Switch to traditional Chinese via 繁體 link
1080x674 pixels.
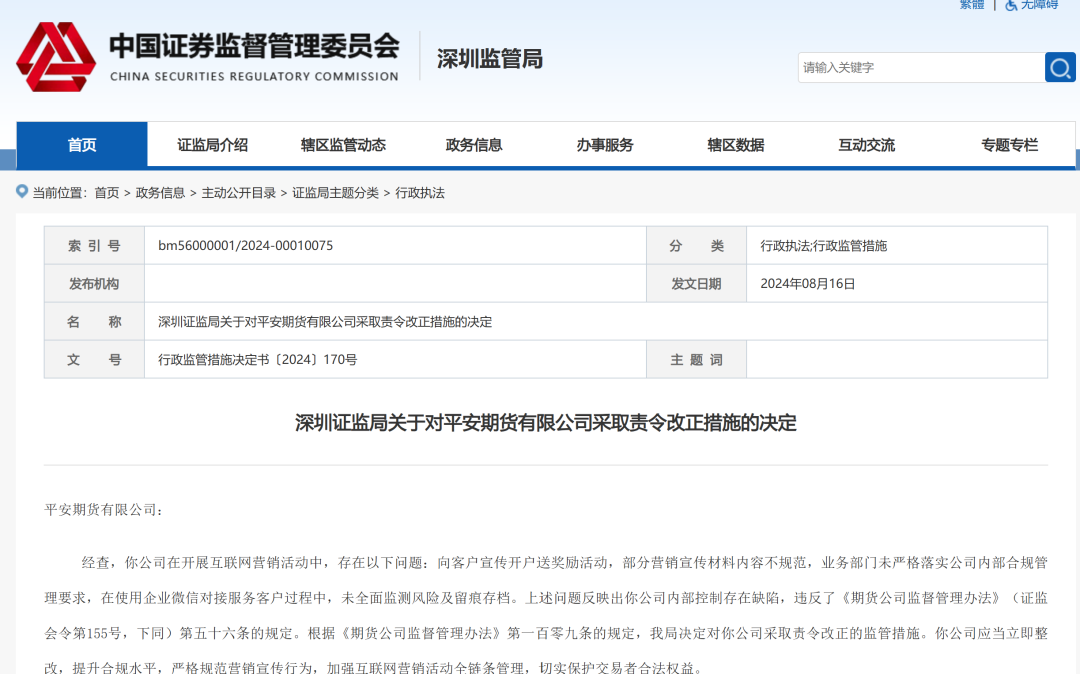point(972,5)
